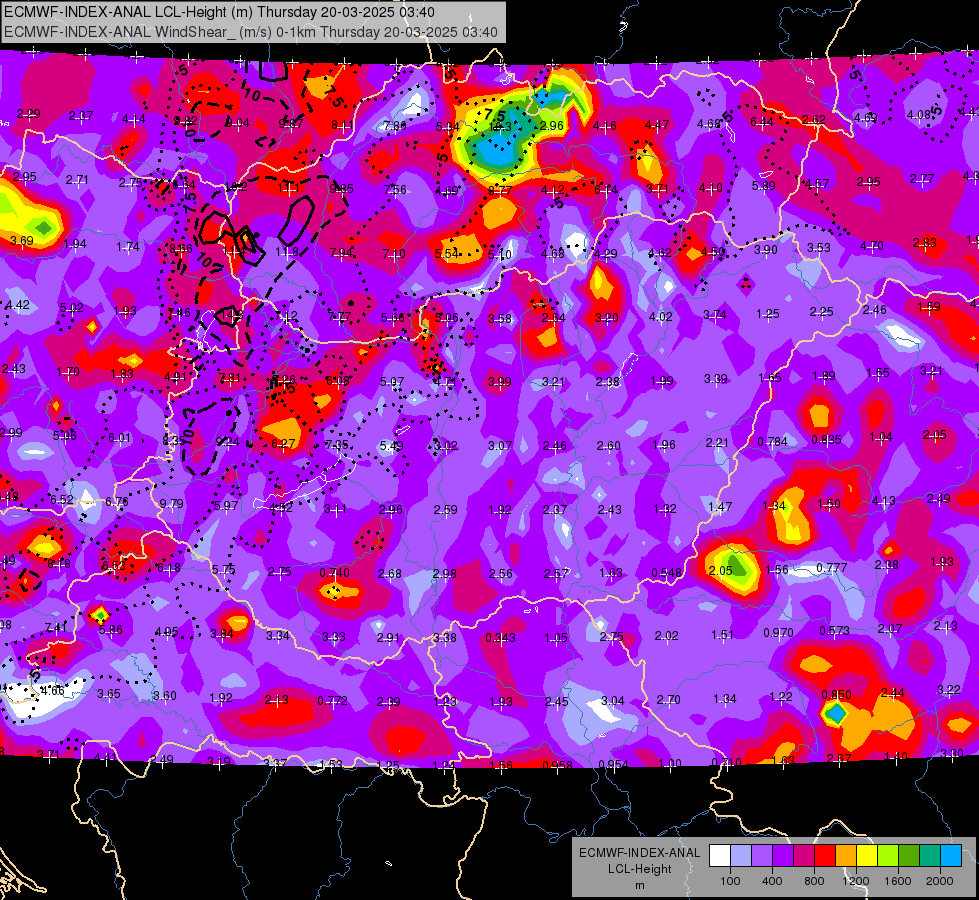Screen dimensions: 979x900
Task: Click the wind shear value 9.79
Action: coord(171,503)
